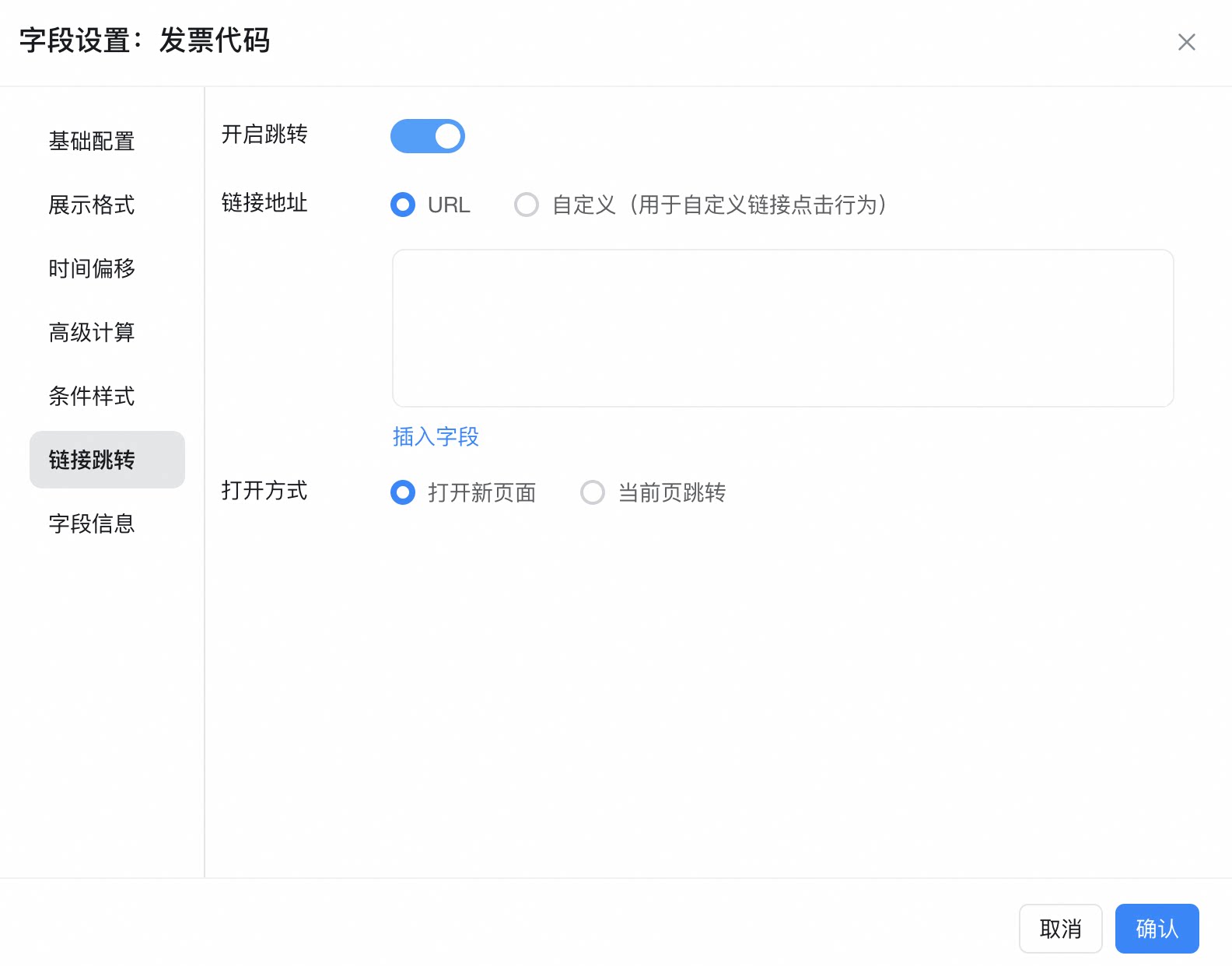Click the 打开新页面 label text
The width and height of the screenshot is (1232, 966).
[482, 492]
